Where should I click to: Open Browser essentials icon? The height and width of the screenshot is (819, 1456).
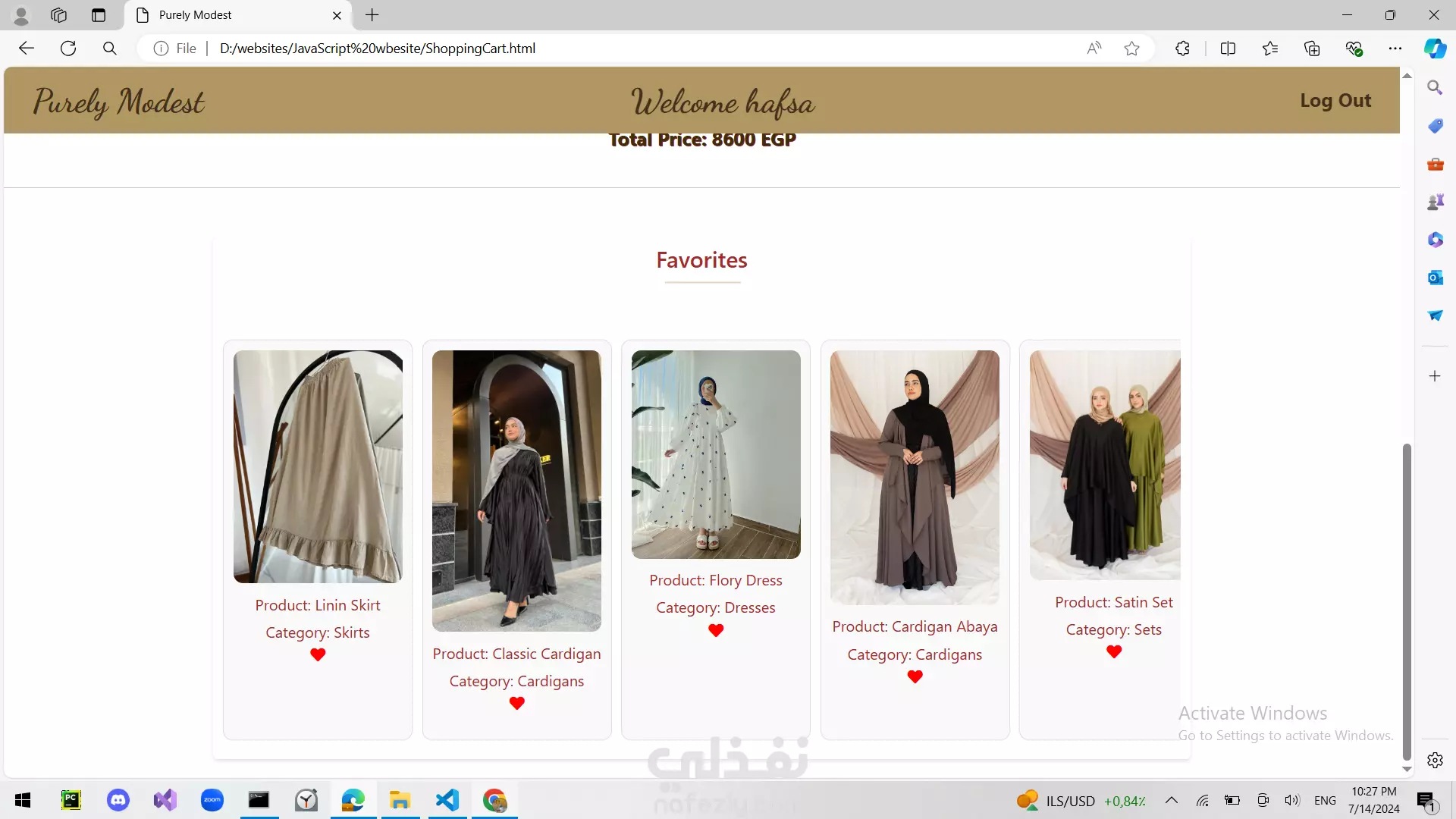point(1354,49)
